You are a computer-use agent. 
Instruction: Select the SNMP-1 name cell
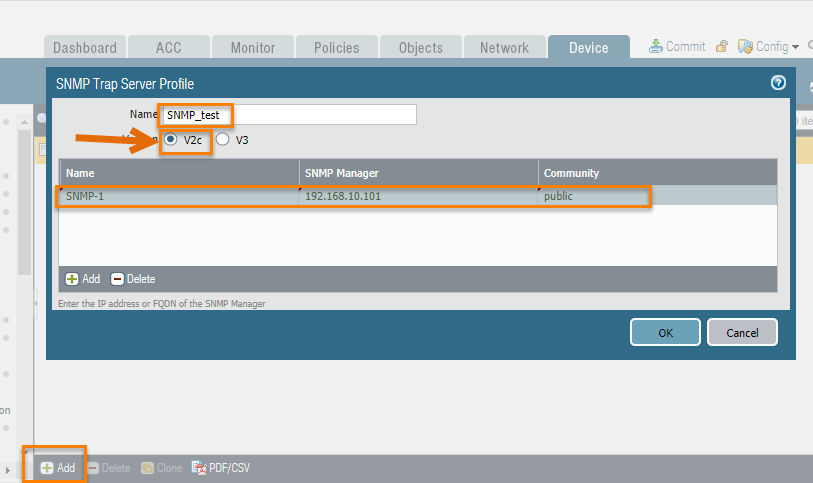[x=179, y=196]
